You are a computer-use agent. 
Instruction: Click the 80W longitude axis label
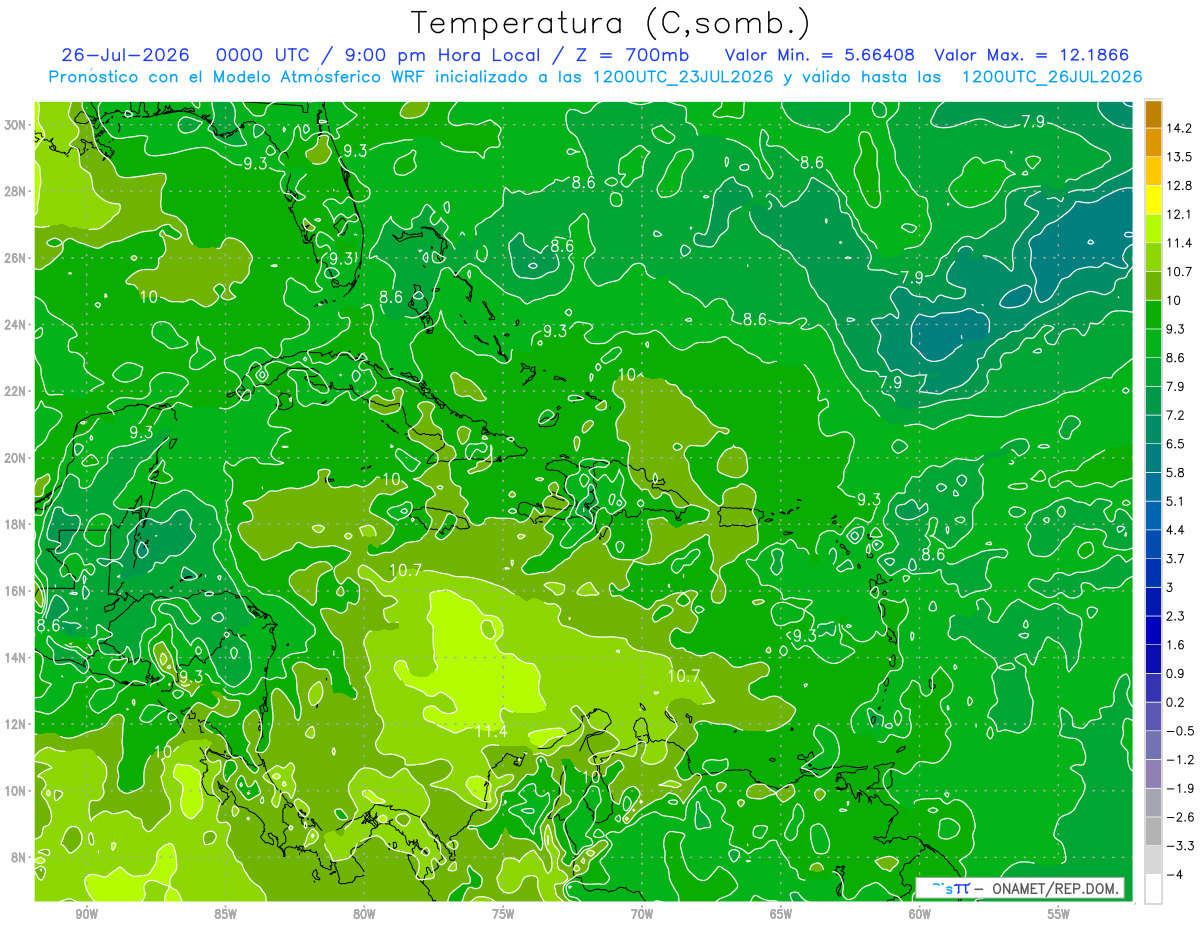[364, 914]
